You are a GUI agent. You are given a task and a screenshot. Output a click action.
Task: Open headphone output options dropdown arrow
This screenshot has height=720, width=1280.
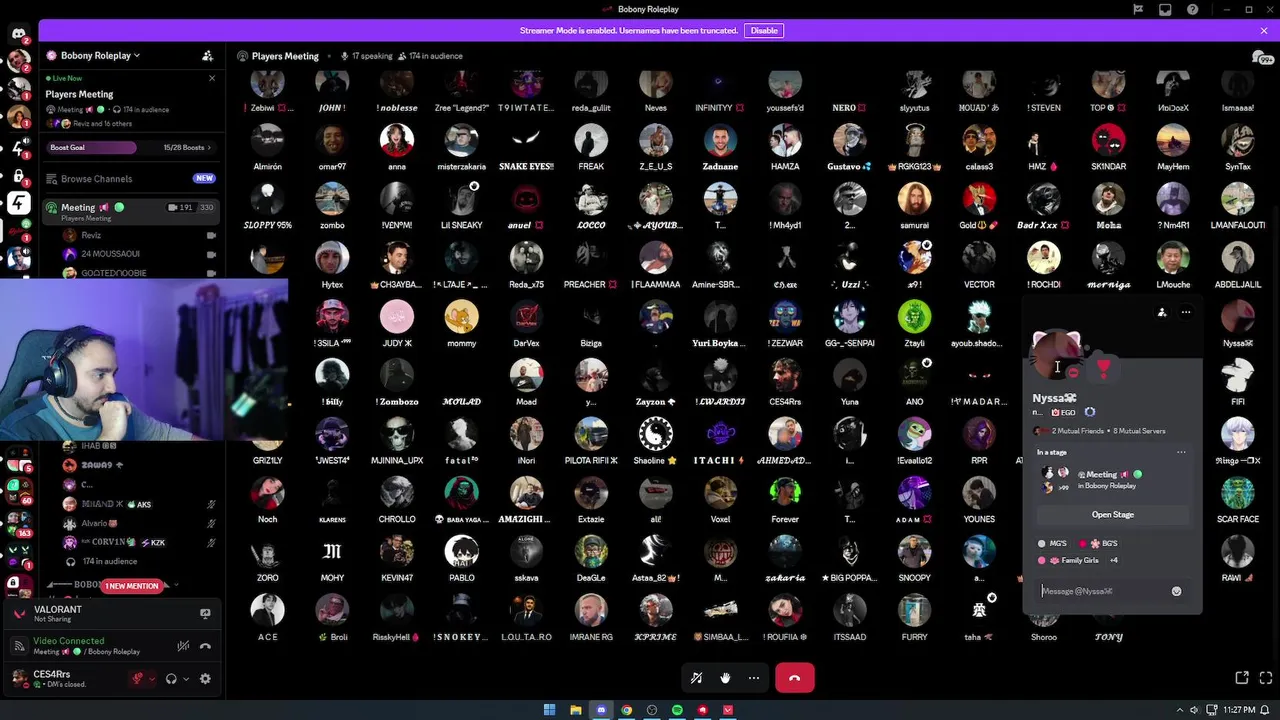pos(185,679)
